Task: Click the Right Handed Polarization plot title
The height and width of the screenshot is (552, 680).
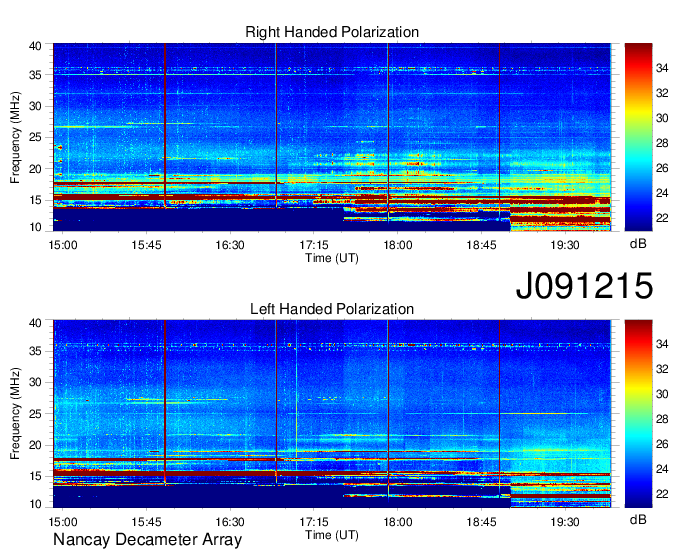Action: [x=332, y=32]
